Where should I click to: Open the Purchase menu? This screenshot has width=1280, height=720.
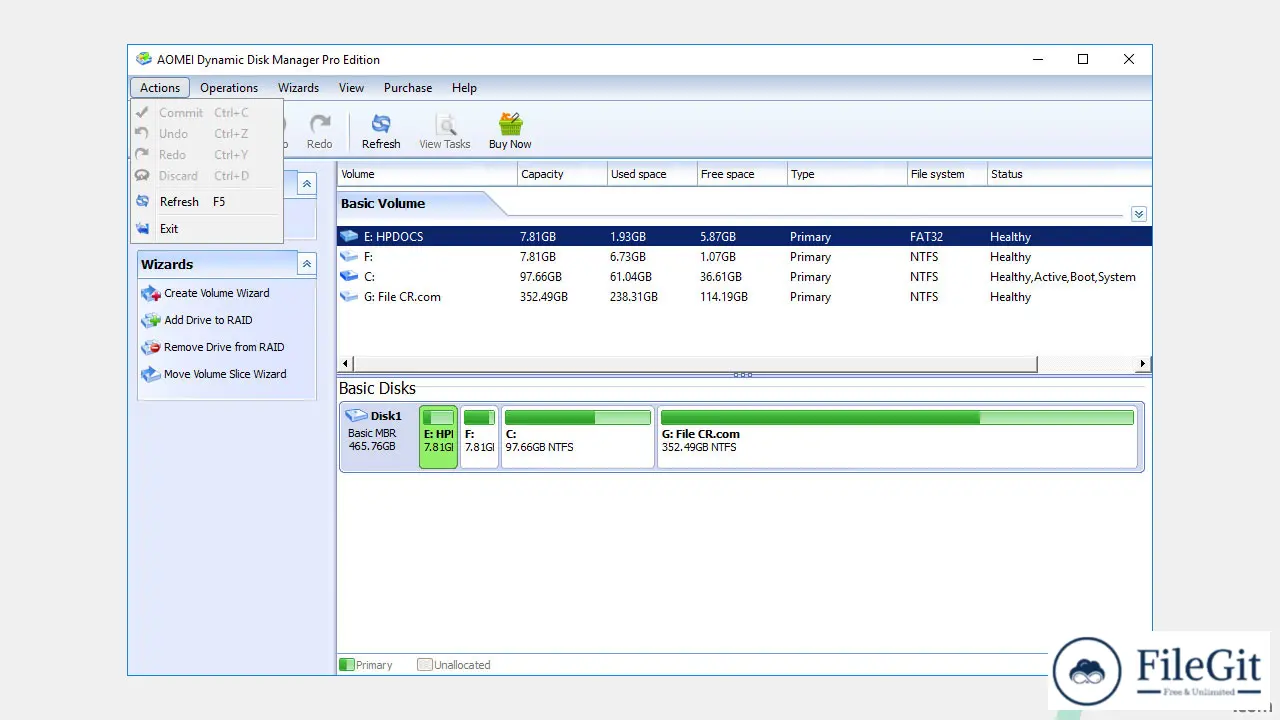pos(408,88)
